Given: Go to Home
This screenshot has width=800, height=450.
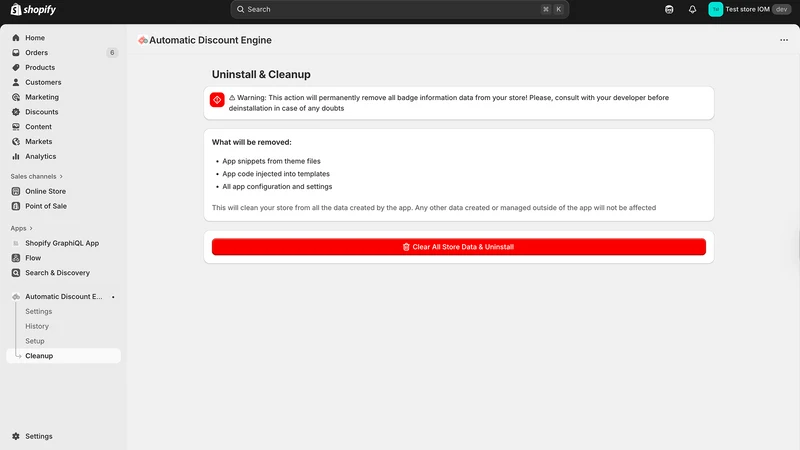Looking at the screenshot, I should tap(35, 38).
